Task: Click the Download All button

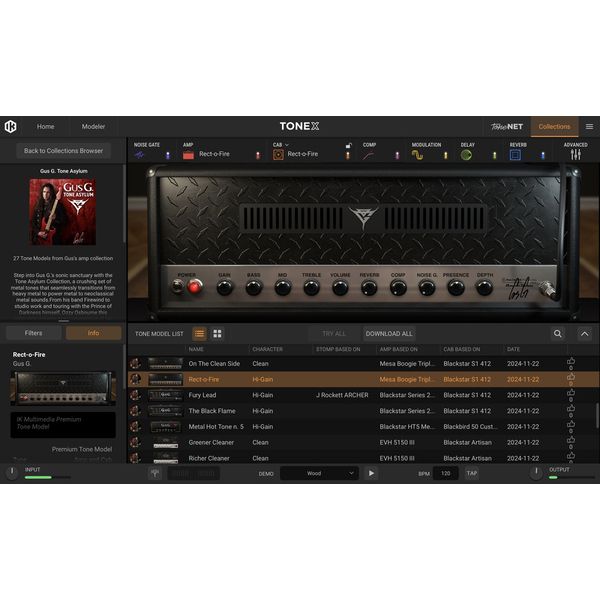Action: 389,334
